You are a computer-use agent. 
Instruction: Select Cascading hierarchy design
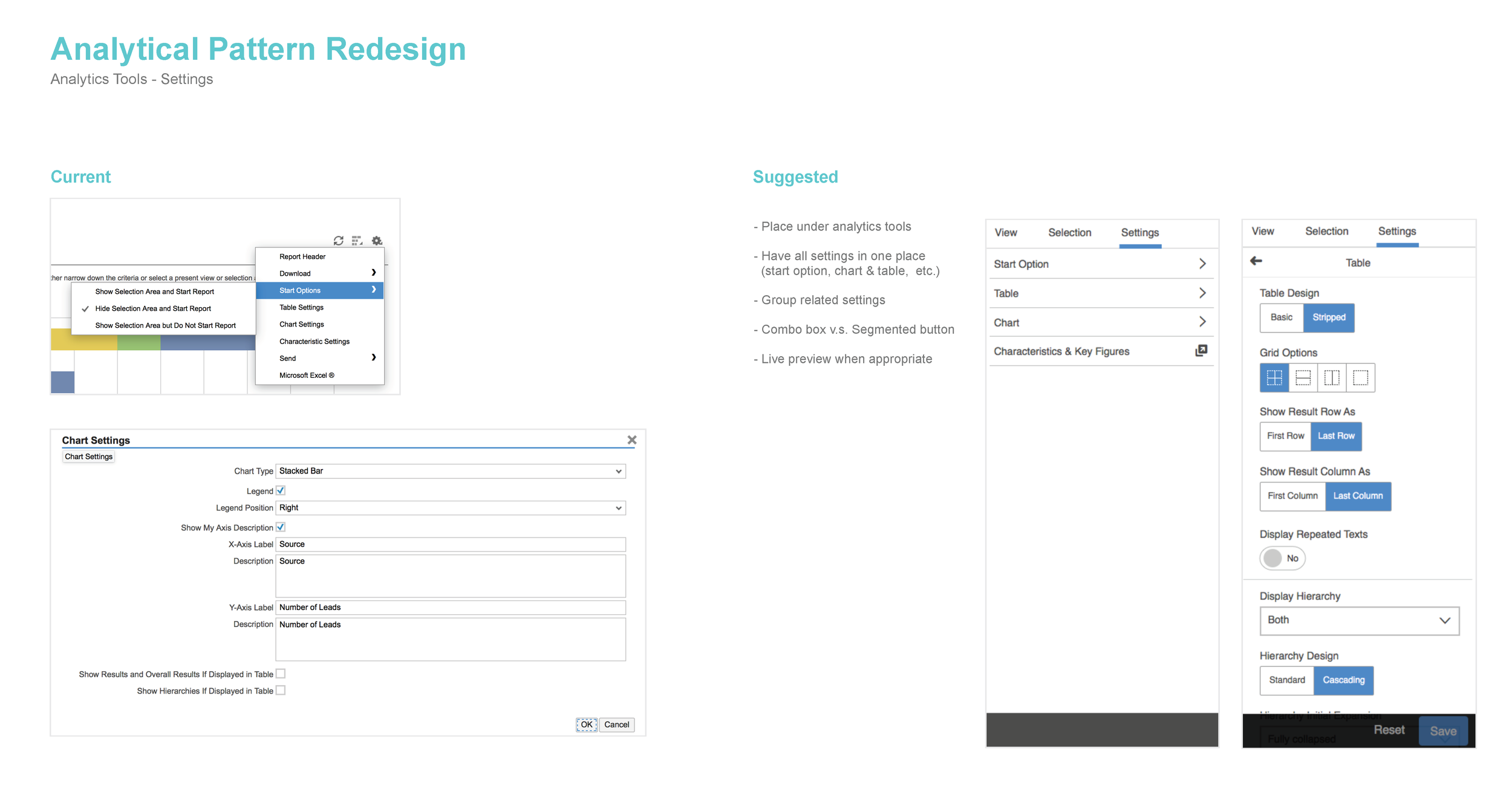(1343, 680)
